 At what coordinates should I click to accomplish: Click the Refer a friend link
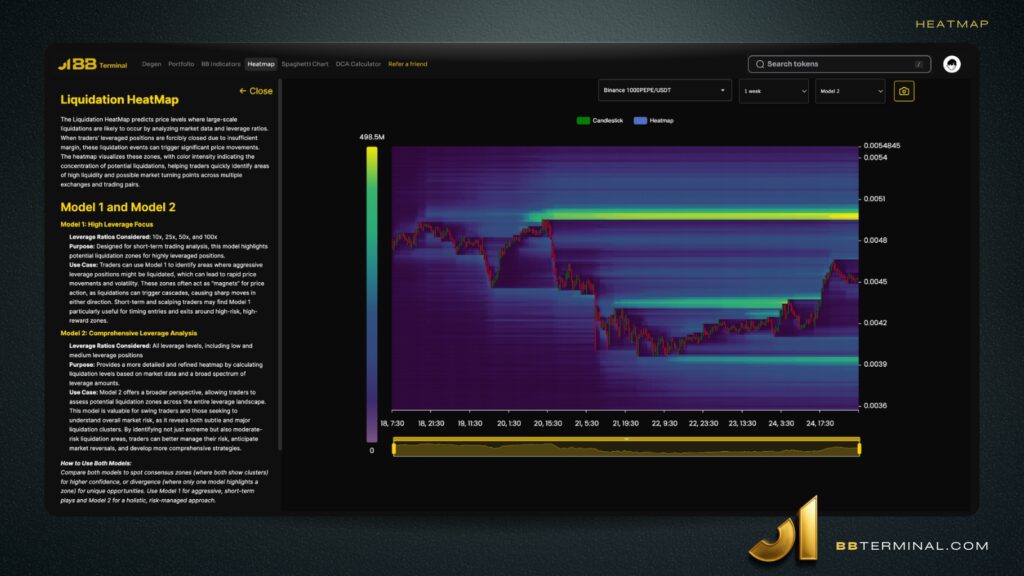[407, 64]
